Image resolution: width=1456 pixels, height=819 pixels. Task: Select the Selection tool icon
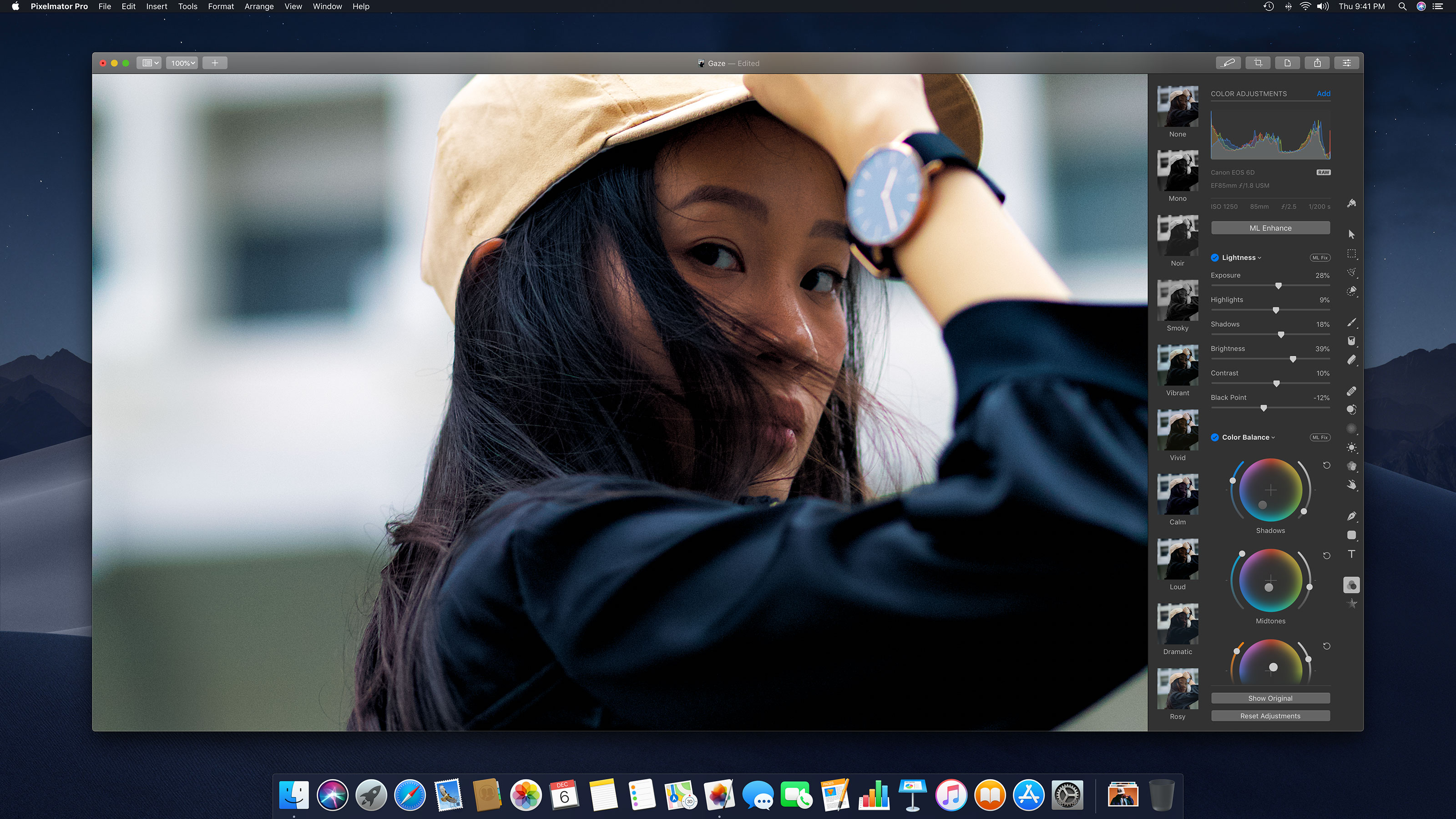tap(1352, 255)
